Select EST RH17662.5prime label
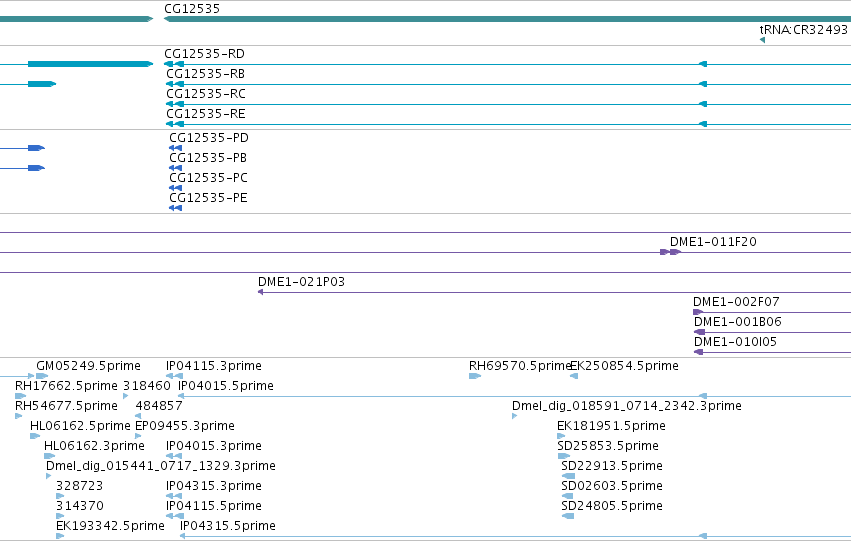The height and width of the screenshot is (541, 851). [66, 386]
